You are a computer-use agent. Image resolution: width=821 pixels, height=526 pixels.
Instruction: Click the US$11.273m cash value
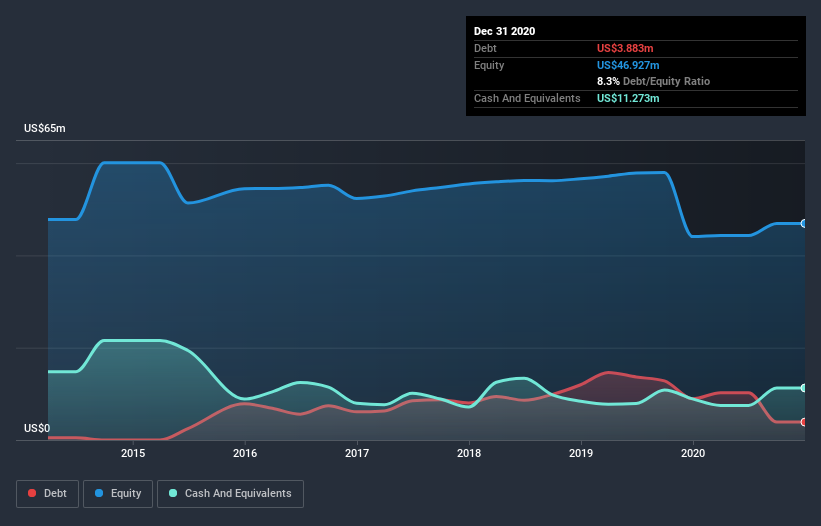628,98
